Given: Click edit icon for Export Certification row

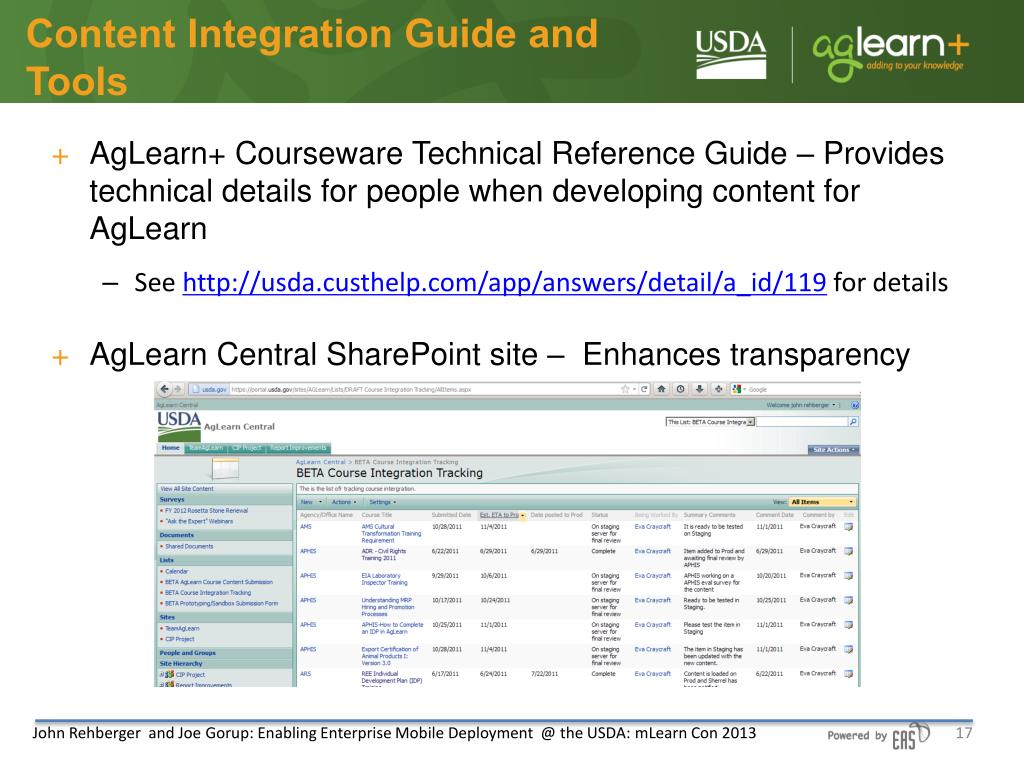Looking at the screenshot, I should click(848, 649).
